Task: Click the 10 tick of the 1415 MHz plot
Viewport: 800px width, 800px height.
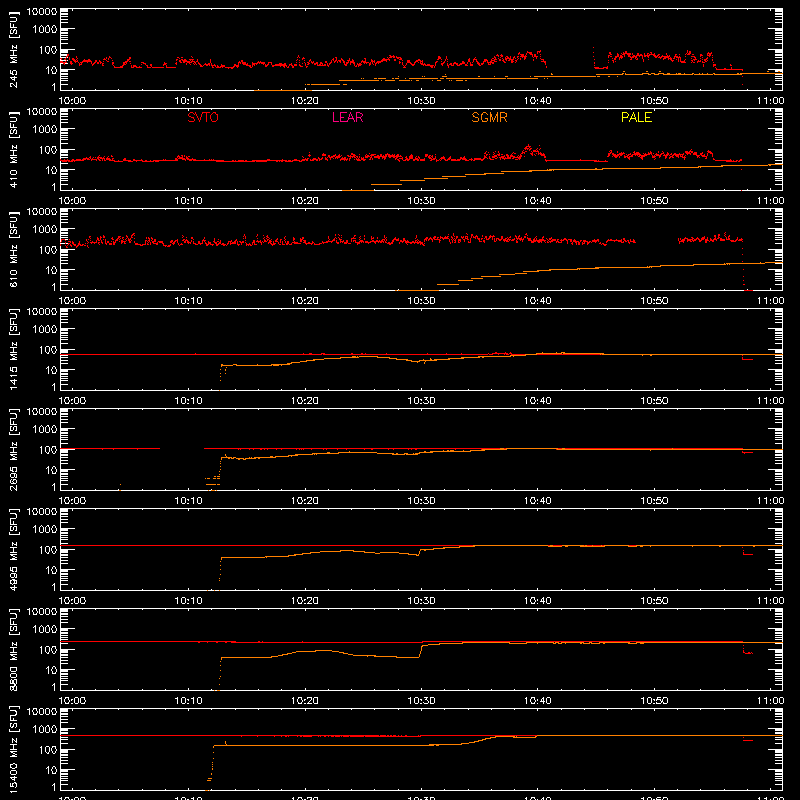Action: point(51,370)
